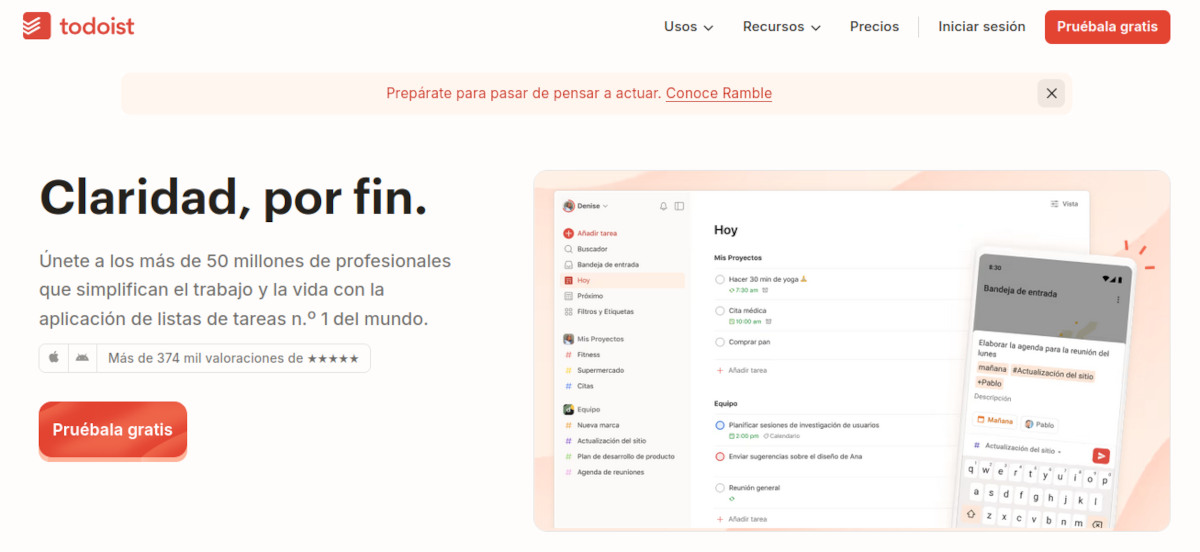Click the Calendario label on Planificar task
The height and width of the screenshot is (552, 1200).
[x=781, y=435]
